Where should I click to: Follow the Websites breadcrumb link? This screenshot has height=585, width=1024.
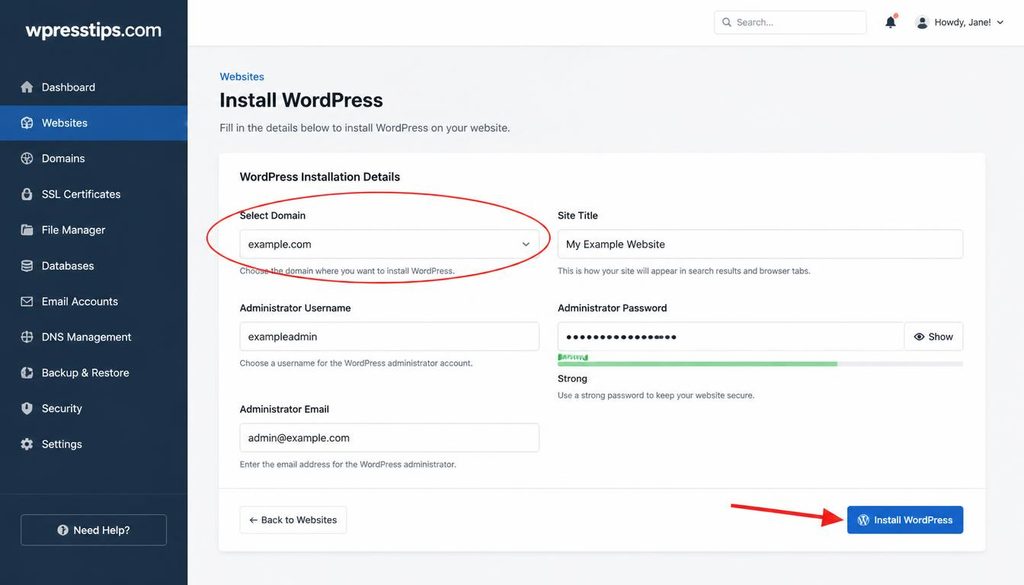242,76
